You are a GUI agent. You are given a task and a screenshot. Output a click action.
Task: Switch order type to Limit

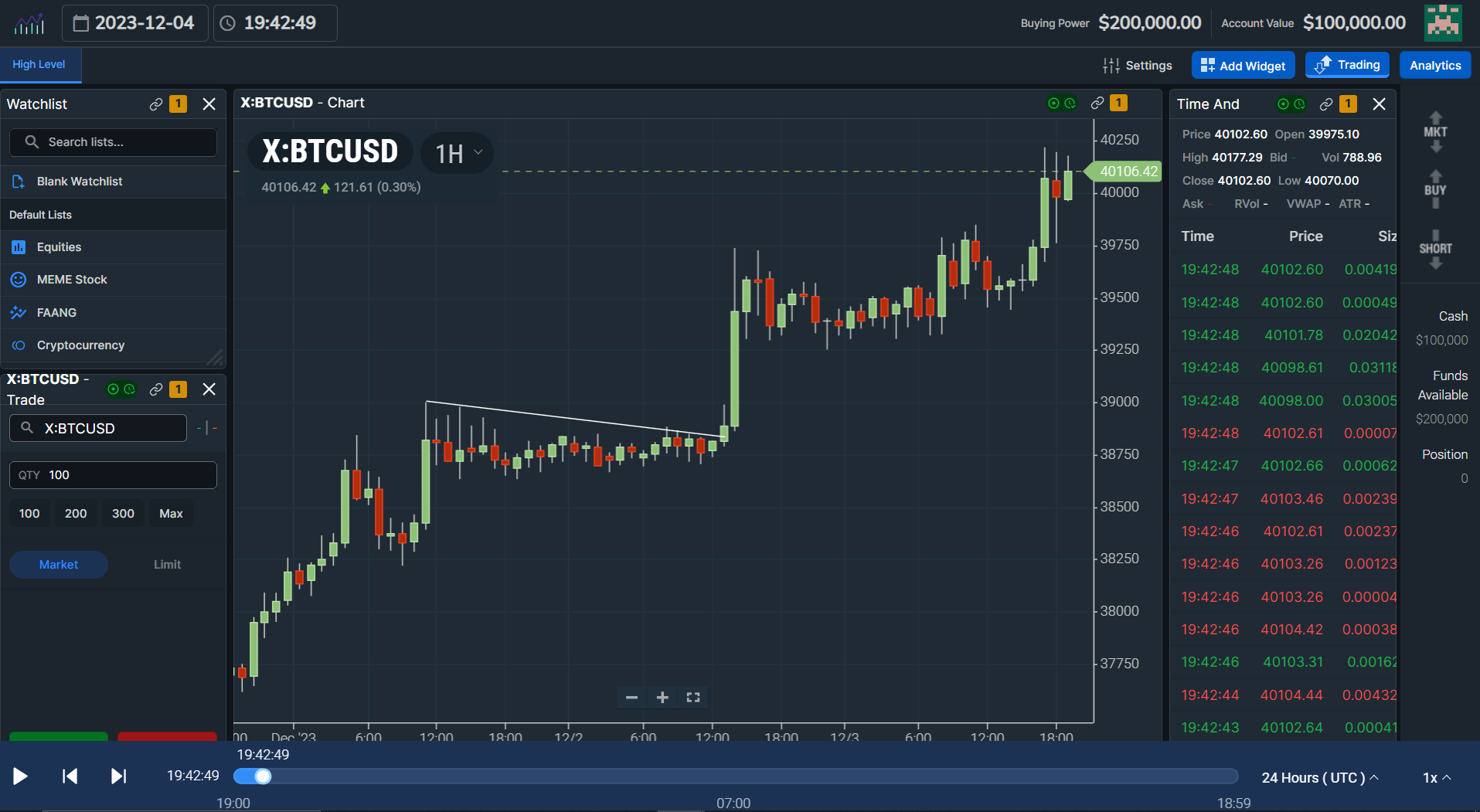pyautogui.click(x=167, y=564)
